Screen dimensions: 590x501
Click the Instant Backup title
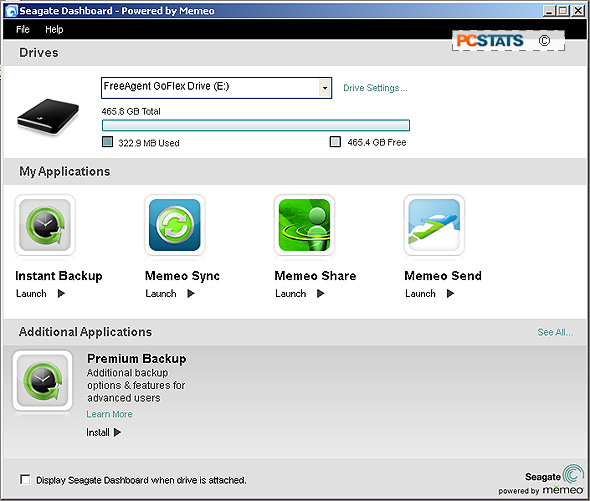tap(59, 276)
